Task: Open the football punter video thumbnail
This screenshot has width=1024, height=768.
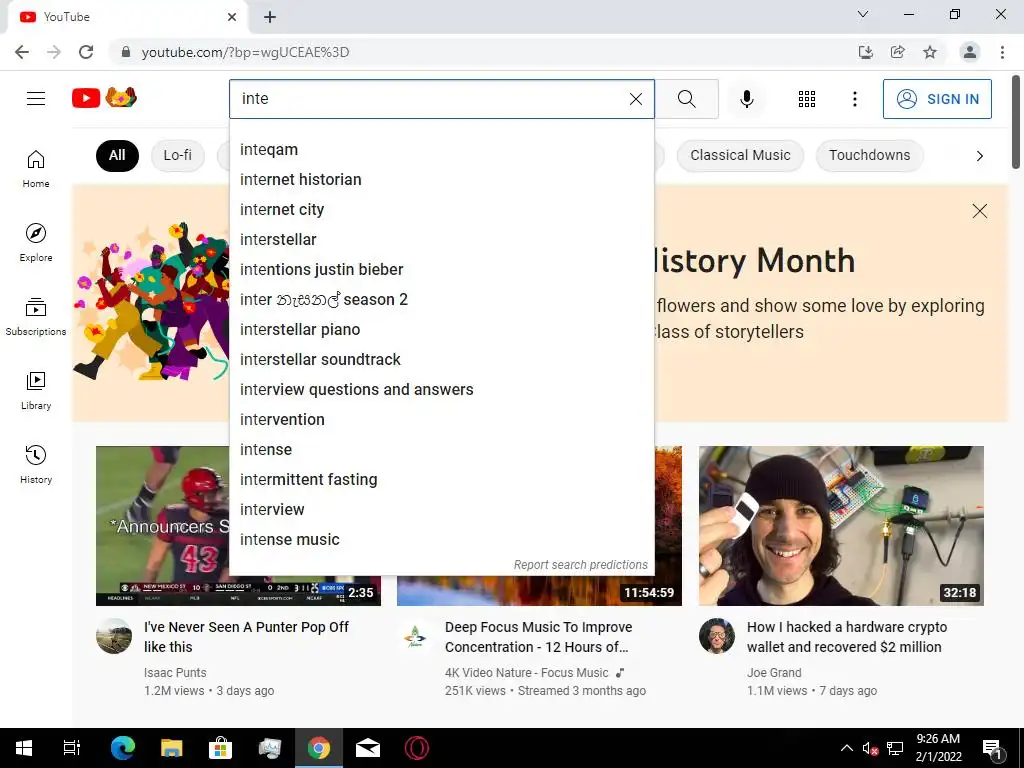Action: click(x=162, y=526)
